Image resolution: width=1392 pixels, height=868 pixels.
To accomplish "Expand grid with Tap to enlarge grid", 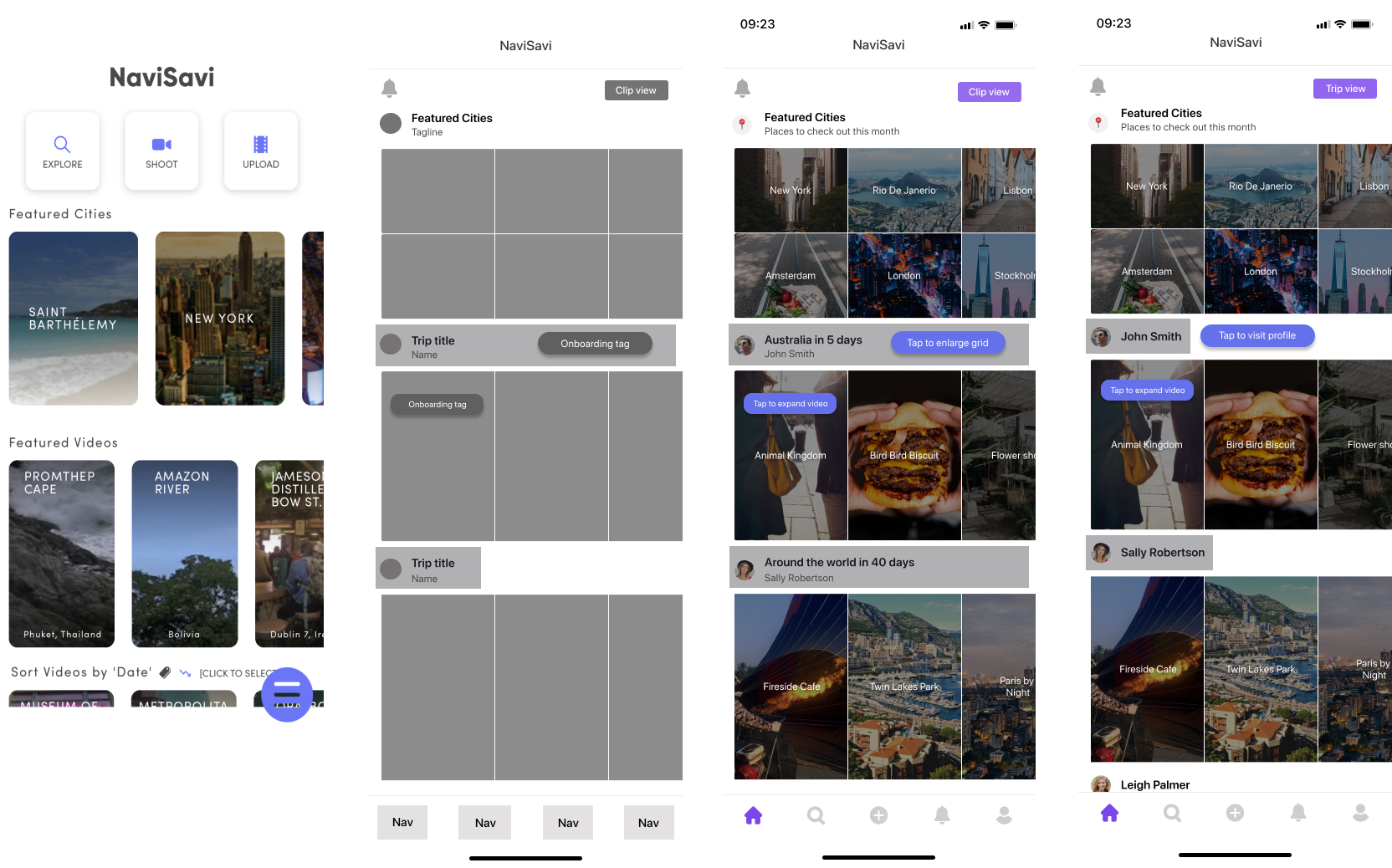I will [948, 343].
